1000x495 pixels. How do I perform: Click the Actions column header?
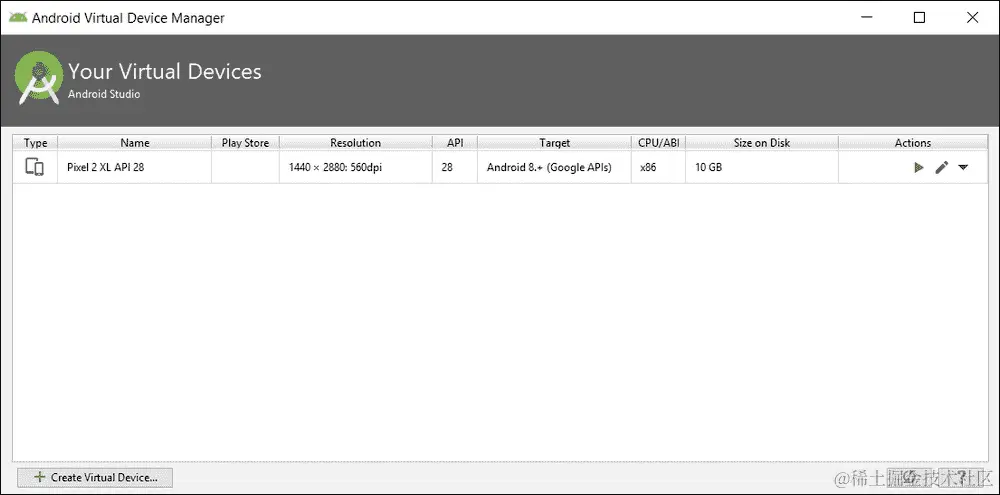tap(913, 143)
